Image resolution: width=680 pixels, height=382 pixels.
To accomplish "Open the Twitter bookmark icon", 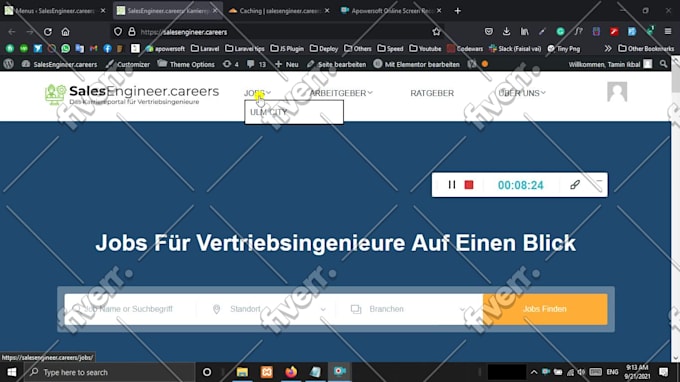I will point(38,49).
